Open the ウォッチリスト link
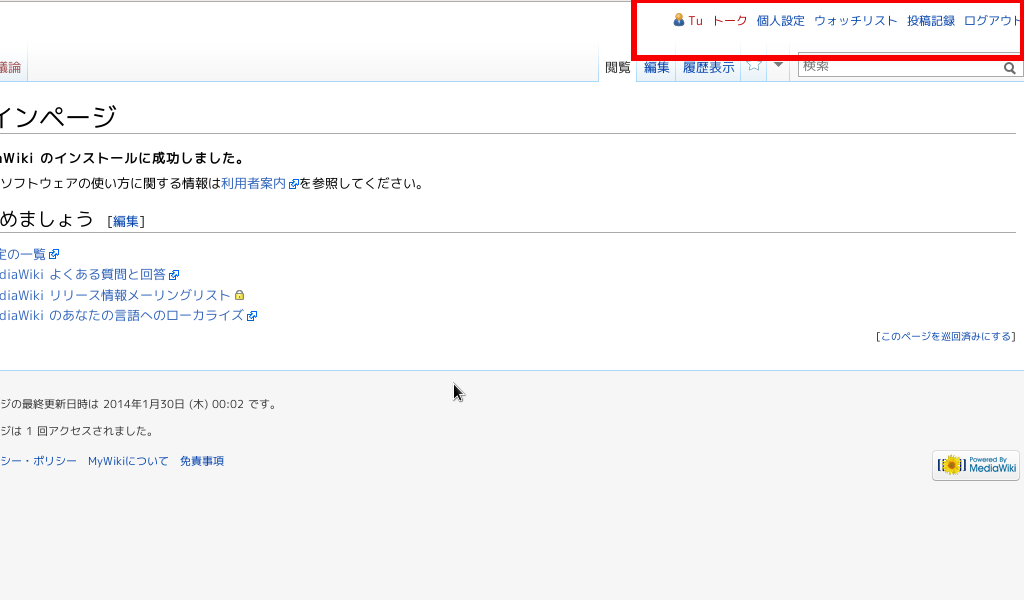The width and height of the screenshot is (1024, 600). pos(855,20)
